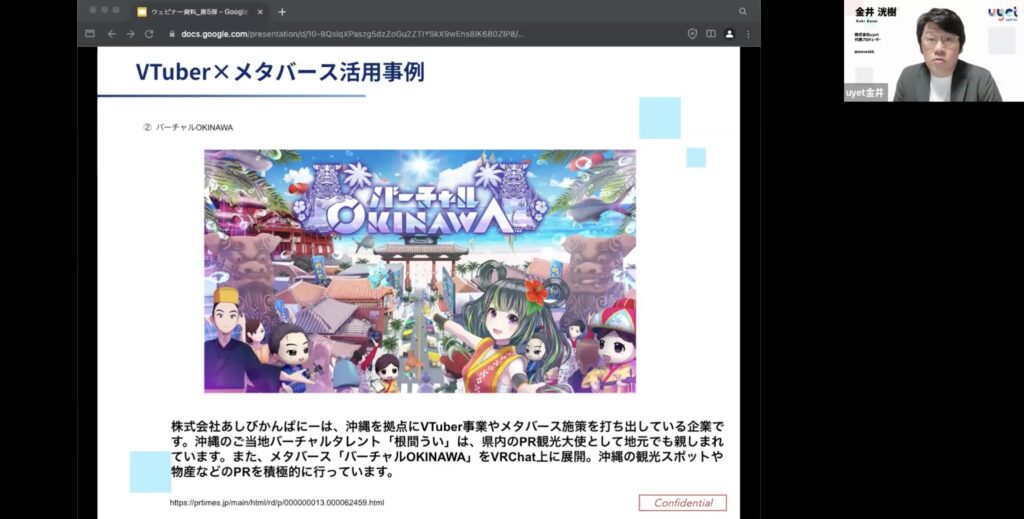Click the browser forward arrow
The width and height of the screenshot is (1024, 519).
pos(131,34)
